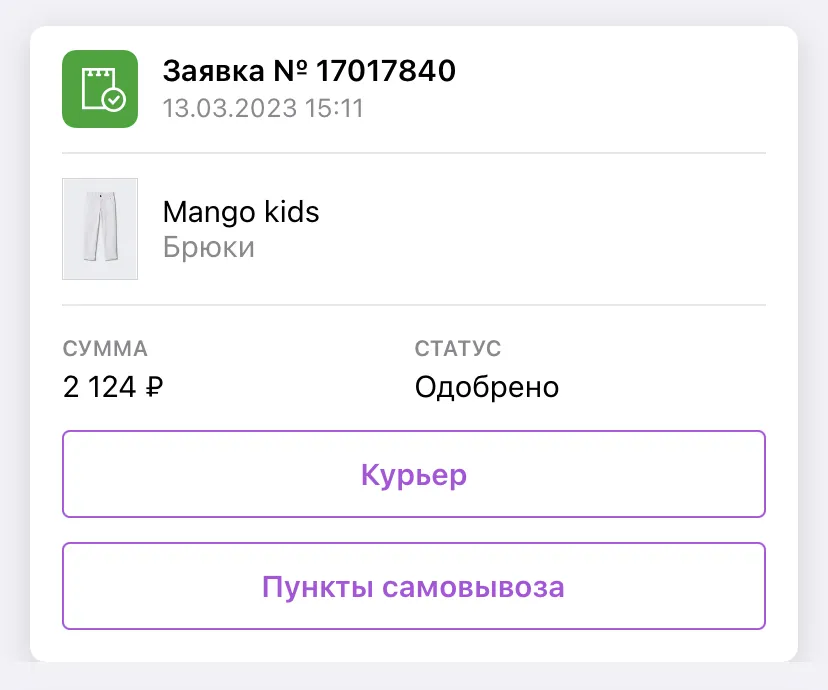828x690 pixels.
Task: Click the ruble currency symbol
Action: tap(154, 387)
